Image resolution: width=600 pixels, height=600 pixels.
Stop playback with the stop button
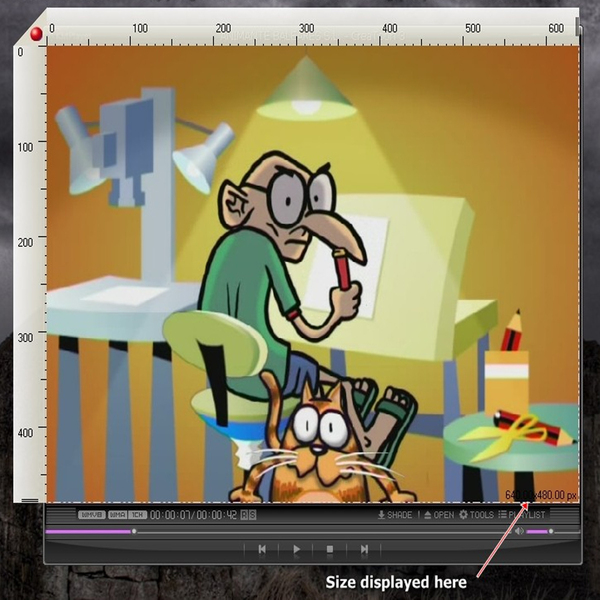330,549
